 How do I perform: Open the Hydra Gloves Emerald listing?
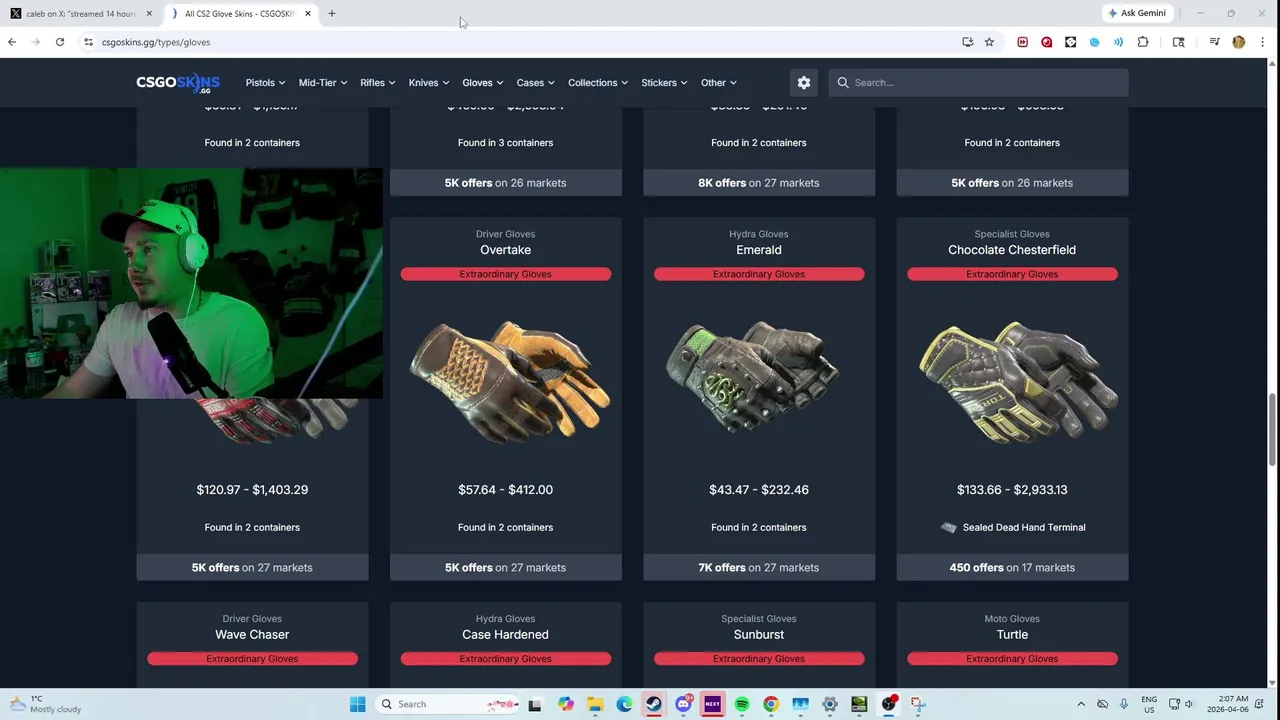(x=758, y=250)
